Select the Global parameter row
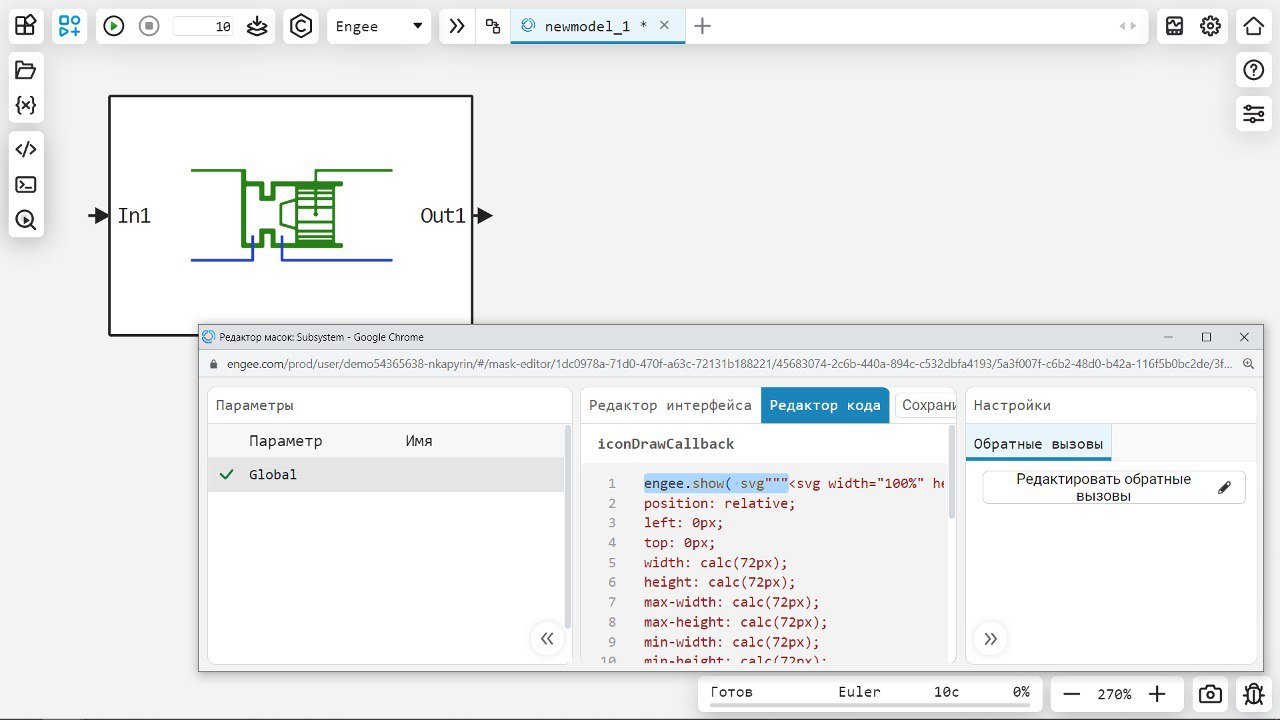The height and width of the screenshot is (720, 1280). coord(386,475)
